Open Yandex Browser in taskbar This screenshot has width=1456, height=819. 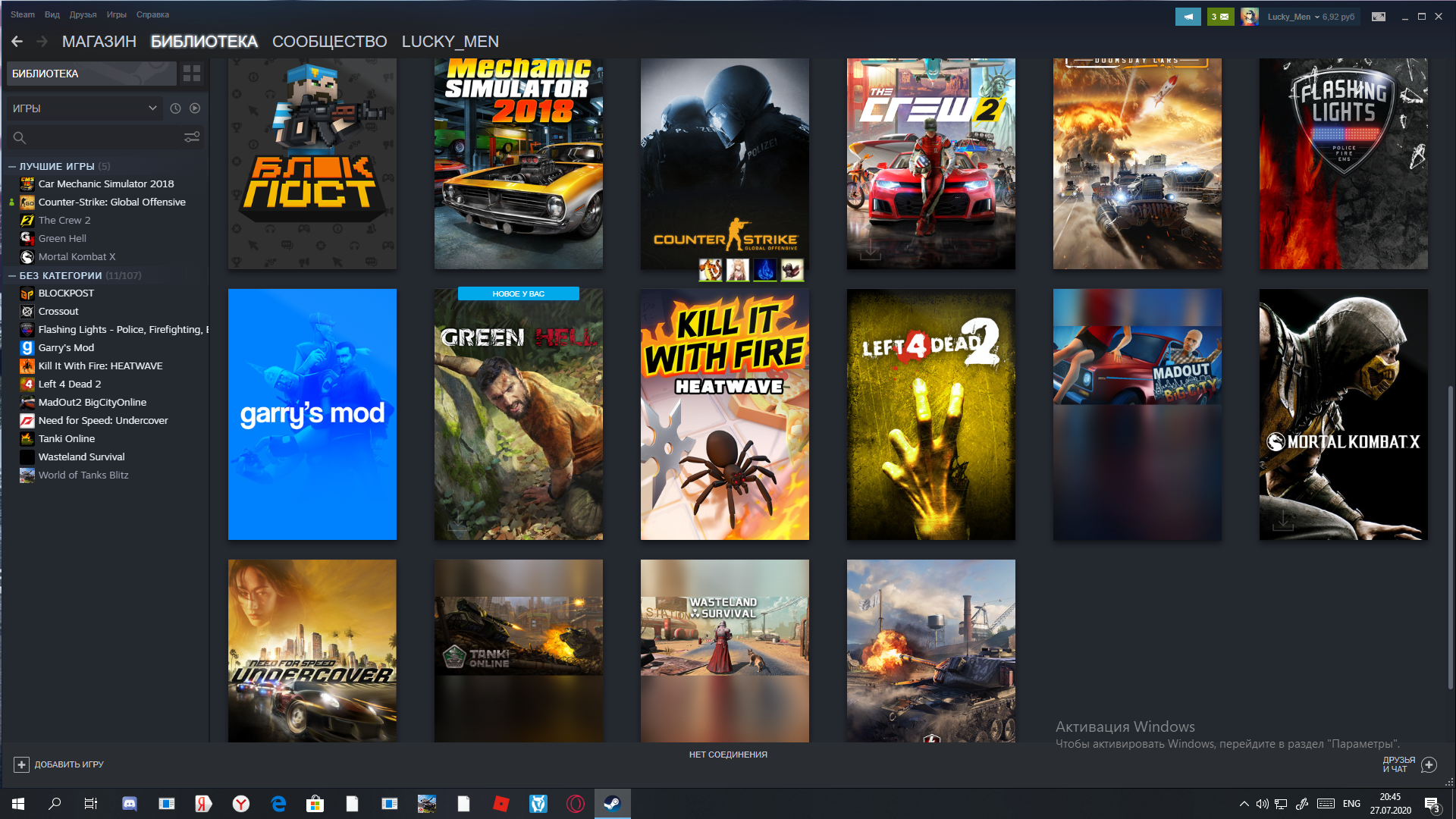(241, 804)
